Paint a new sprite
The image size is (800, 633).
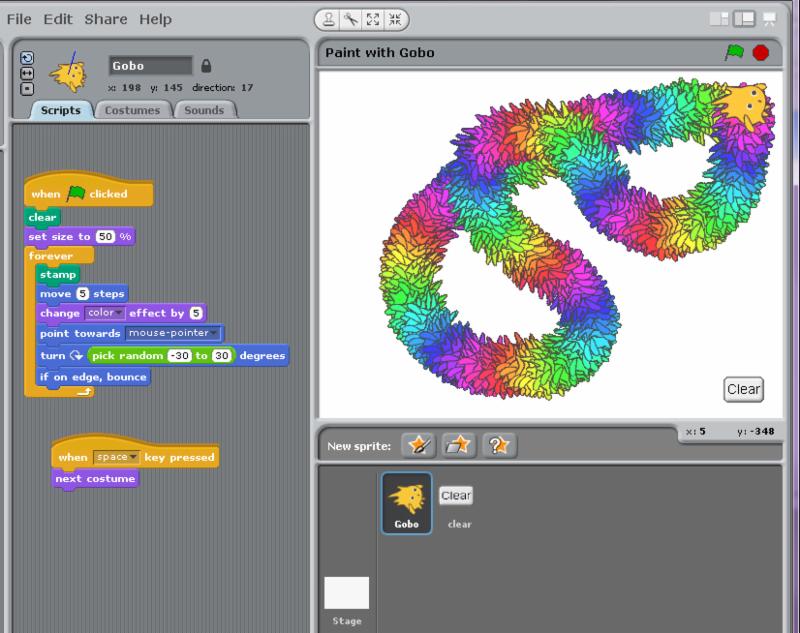click(x=418, y=445)
